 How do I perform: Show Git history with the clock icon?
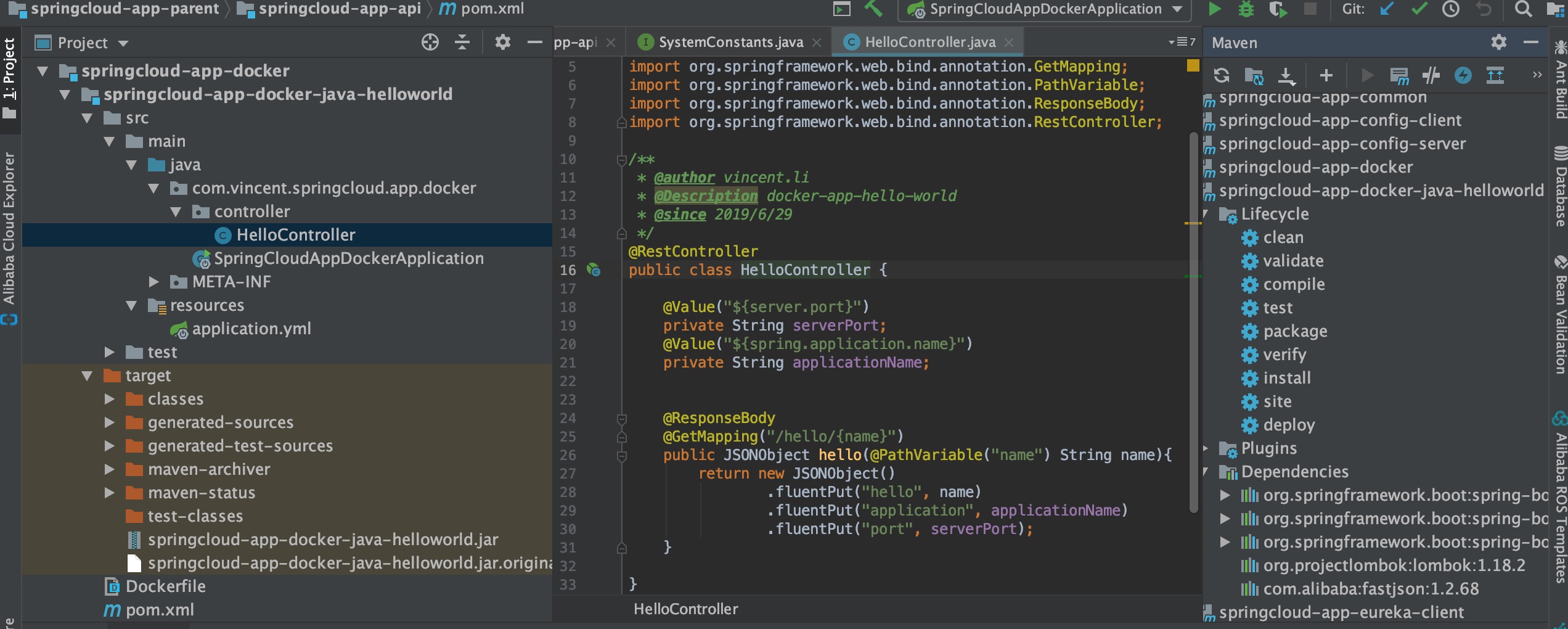[1451, 9]
